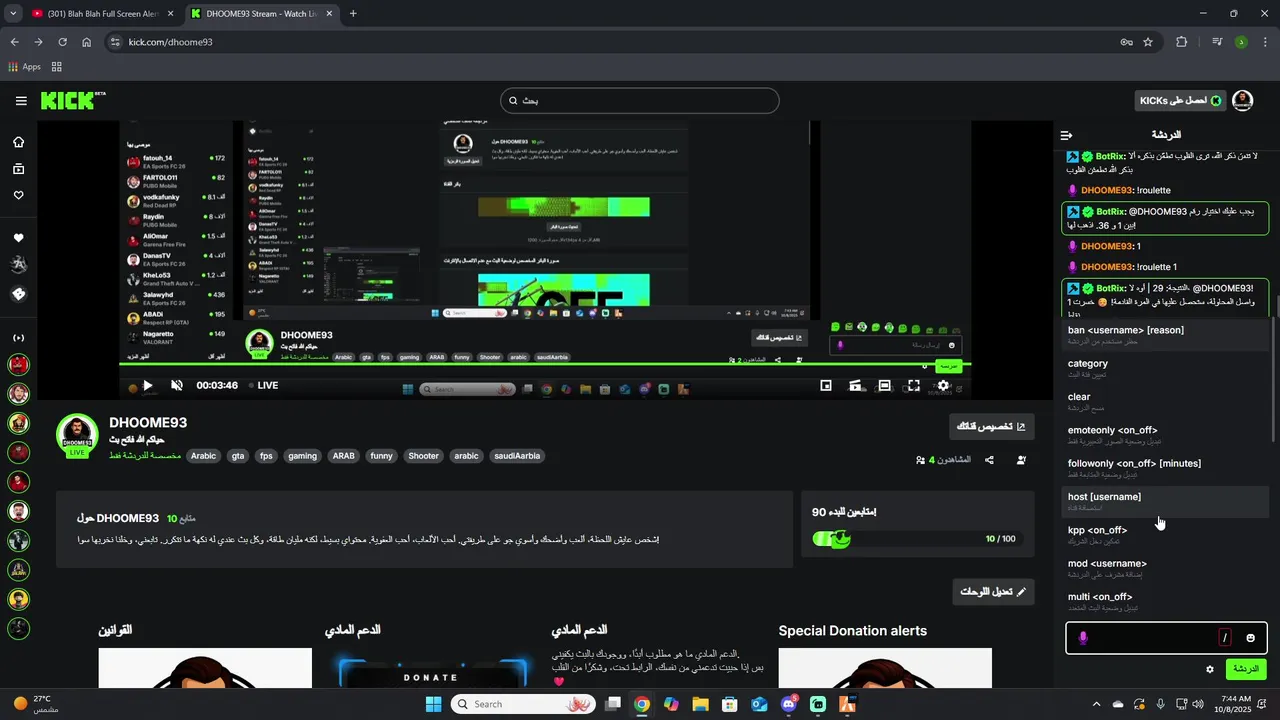Send message with the green chat button
Image resolution: width=1280 pixels, height=720 pixels.
click(x=1246, y=669)
